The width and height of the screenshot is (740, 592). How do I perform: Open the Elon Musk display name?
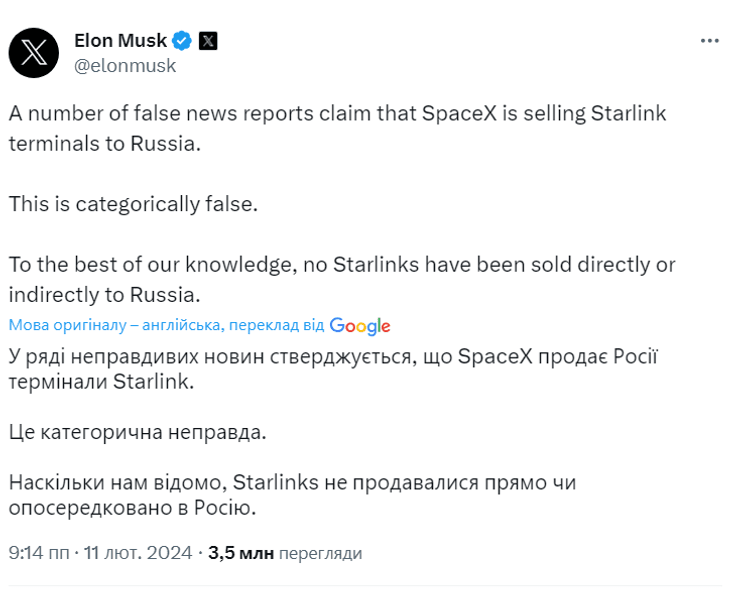[120, 41]
